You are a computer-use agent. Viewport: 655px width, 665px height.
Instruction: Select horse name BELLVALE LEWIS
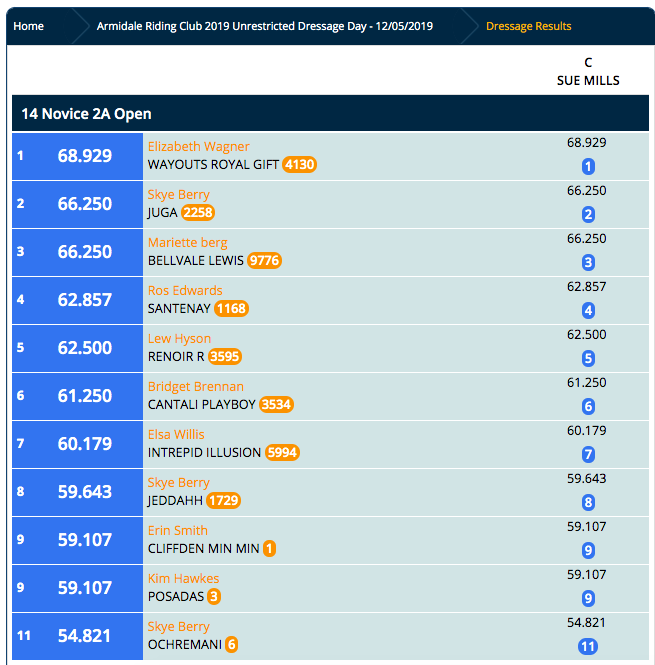coord(196,260)
